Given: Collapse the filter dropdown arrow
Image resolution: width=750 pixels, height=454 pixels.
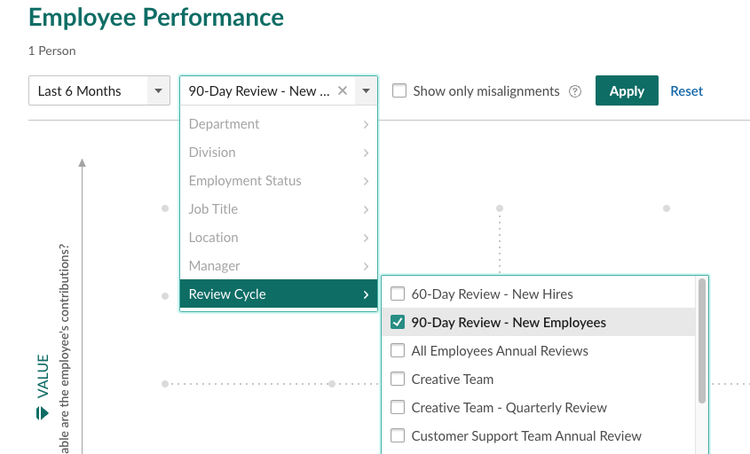Looking at the screenshot, I should [366, 90].
